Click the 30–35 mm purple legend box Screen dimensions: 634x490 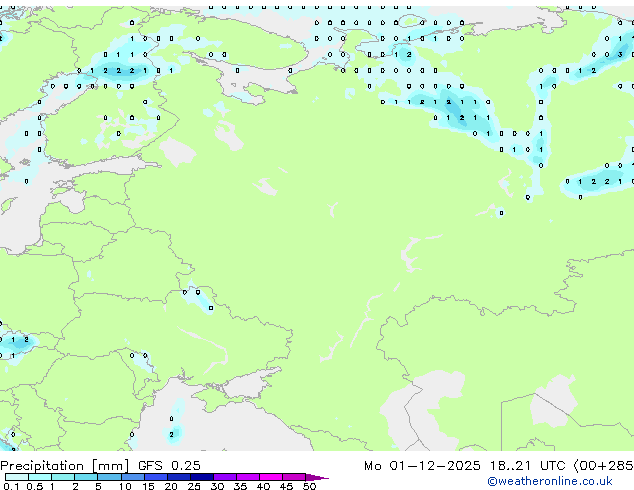tap(225, 477)
